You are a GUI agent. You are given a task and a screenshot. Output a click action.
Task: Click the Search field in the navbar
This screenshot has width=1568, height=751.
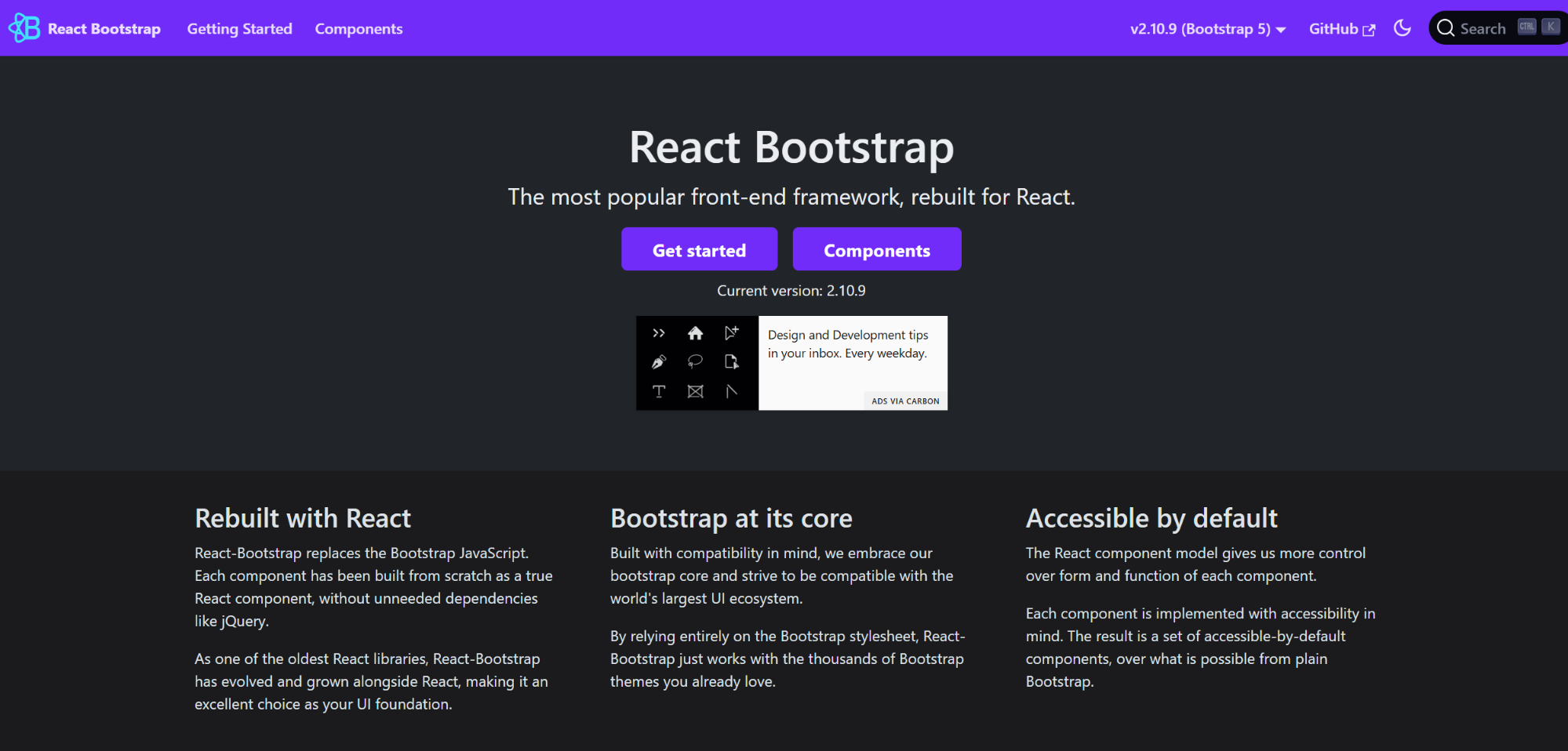tap(1498, 28)
